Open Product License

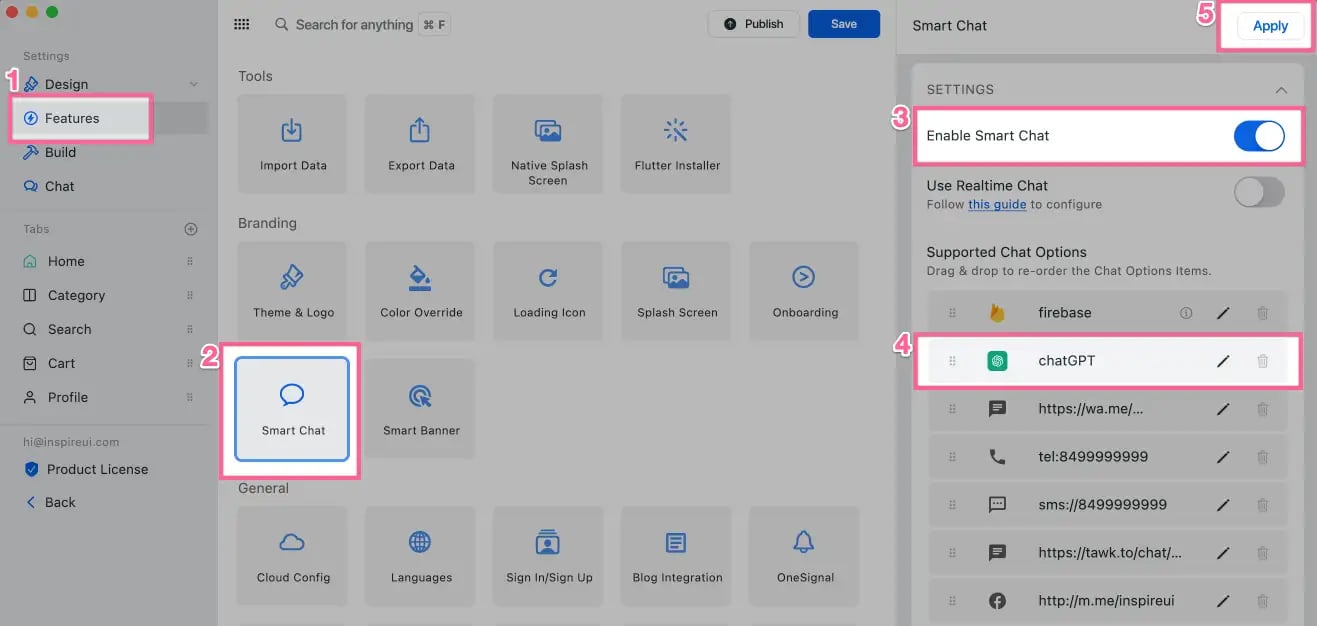[x=97, y=469]
